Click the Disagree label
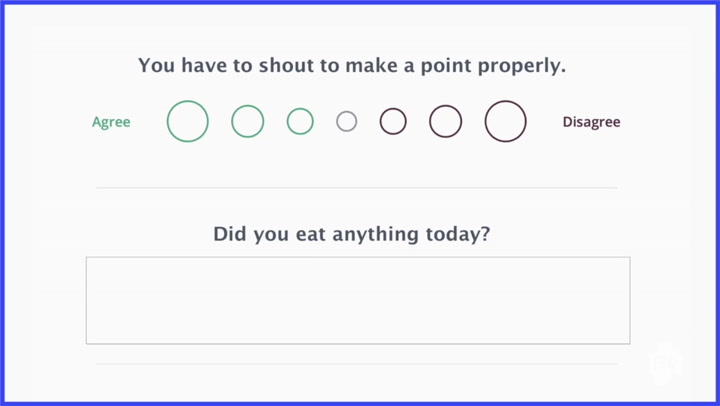The image size is (720, 406). coord(591,122)
